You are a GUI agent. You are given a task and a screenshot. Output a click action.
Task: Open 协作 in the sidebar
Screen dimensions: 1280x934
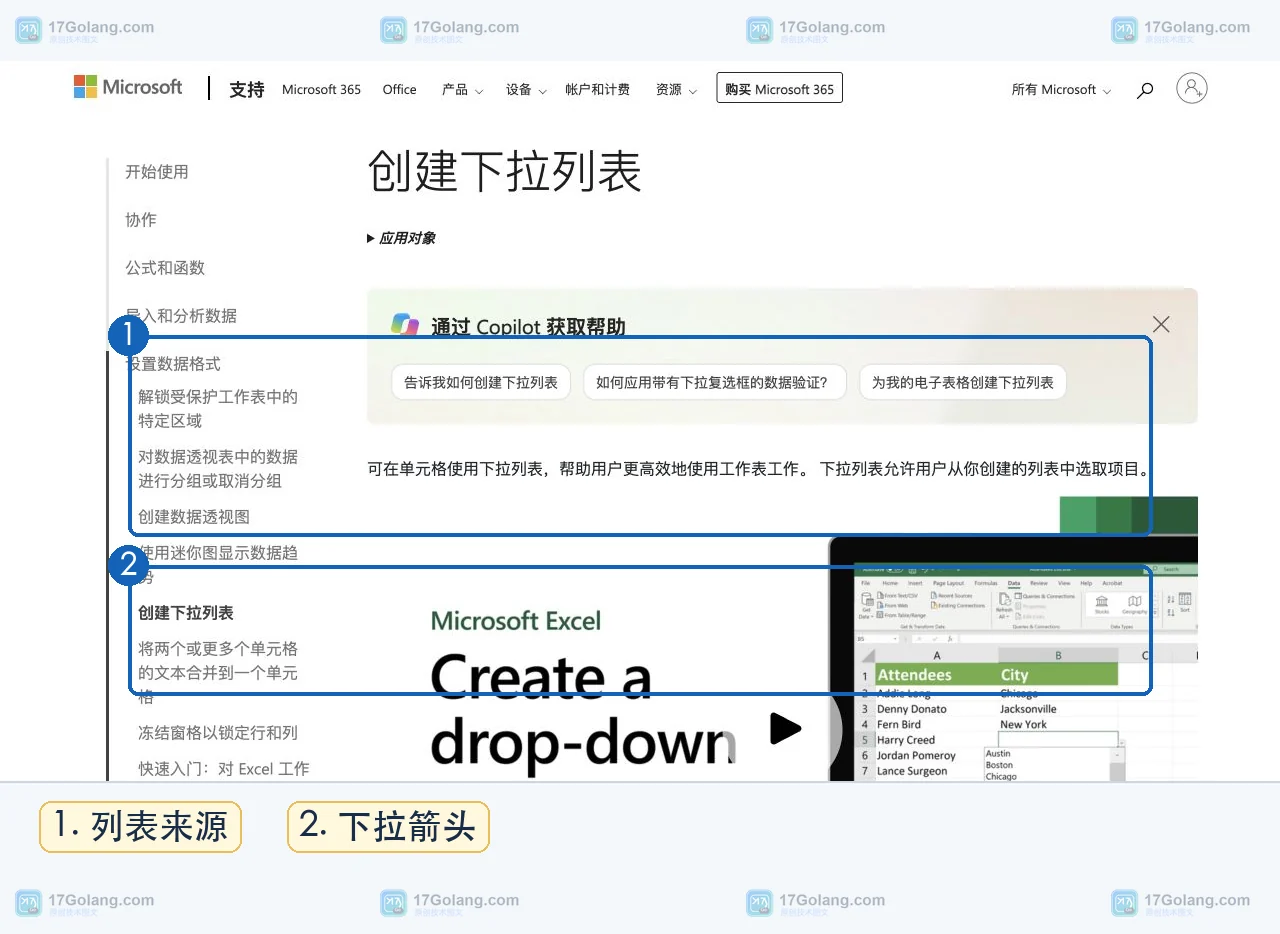coord(140,220)
